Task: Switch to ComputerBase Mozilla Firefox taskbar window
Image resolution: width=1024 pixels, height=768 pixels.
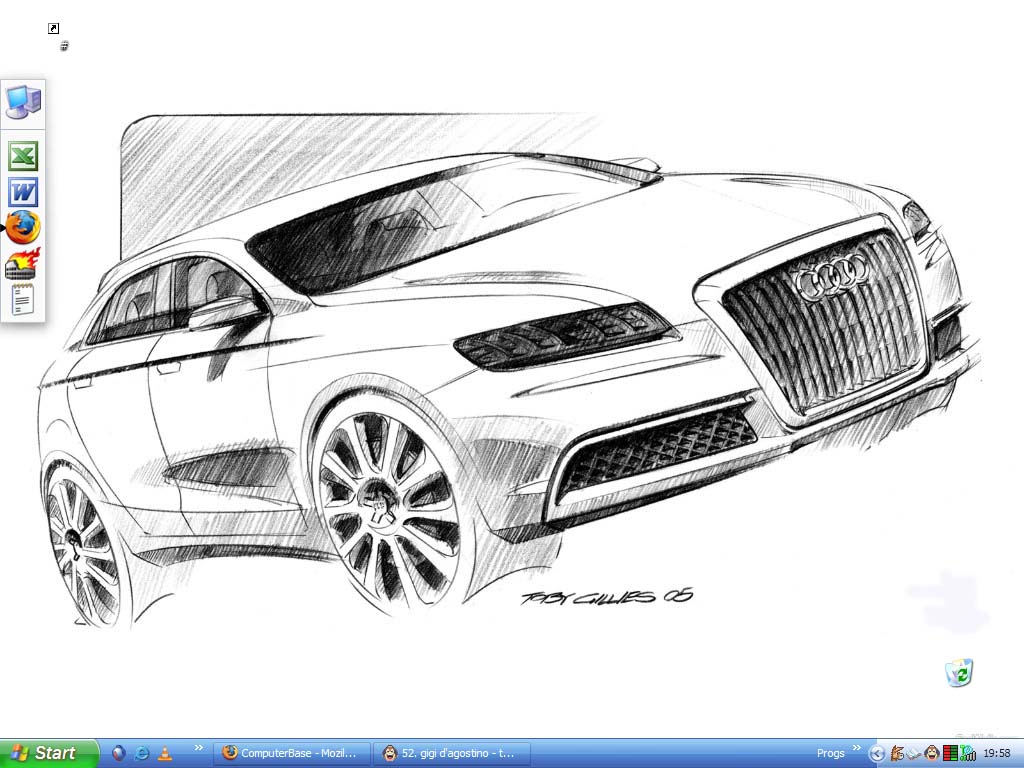Action: [292, 753]
